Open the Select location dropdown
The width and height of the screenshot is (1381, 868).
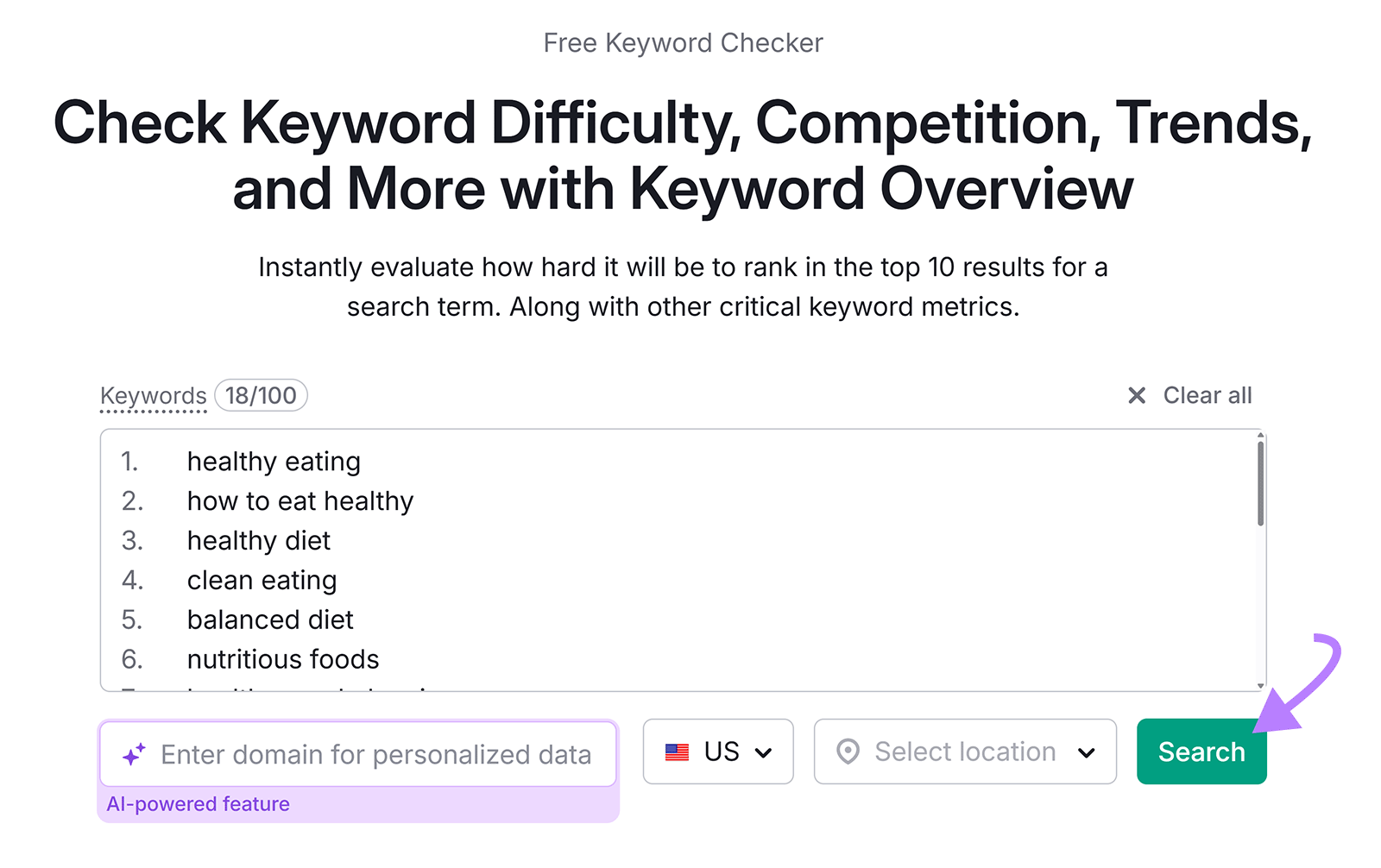point(964,752)
